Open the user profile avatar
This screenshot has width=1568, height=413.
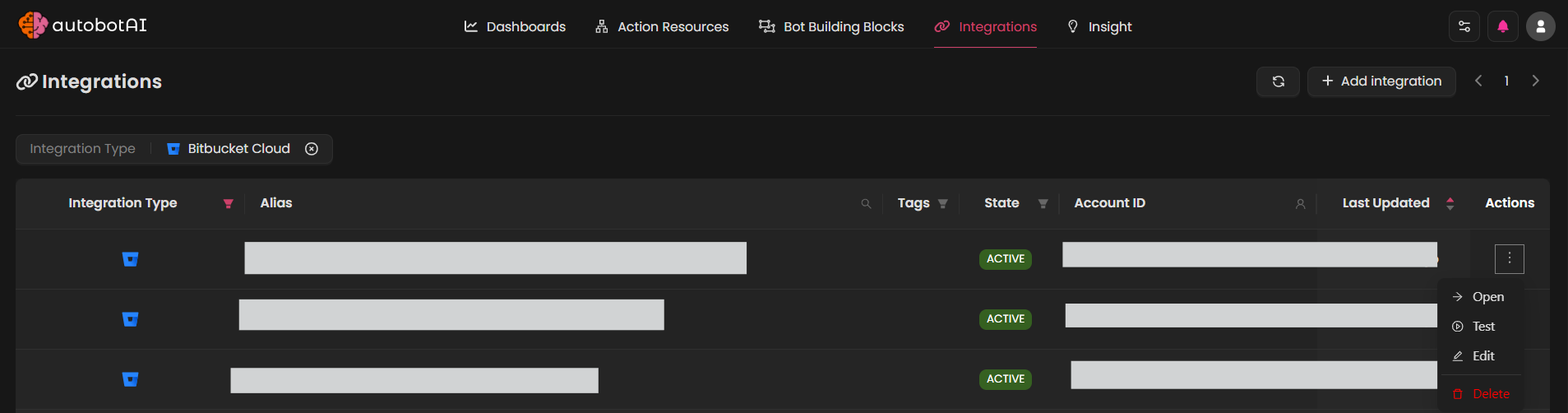[1540, 26]
